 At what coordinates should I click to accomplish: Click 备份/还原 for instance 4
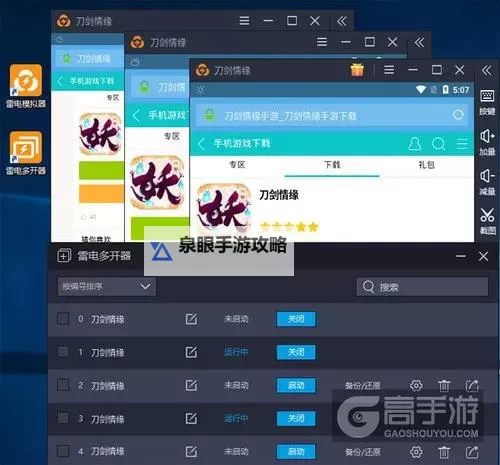point(363,452)
